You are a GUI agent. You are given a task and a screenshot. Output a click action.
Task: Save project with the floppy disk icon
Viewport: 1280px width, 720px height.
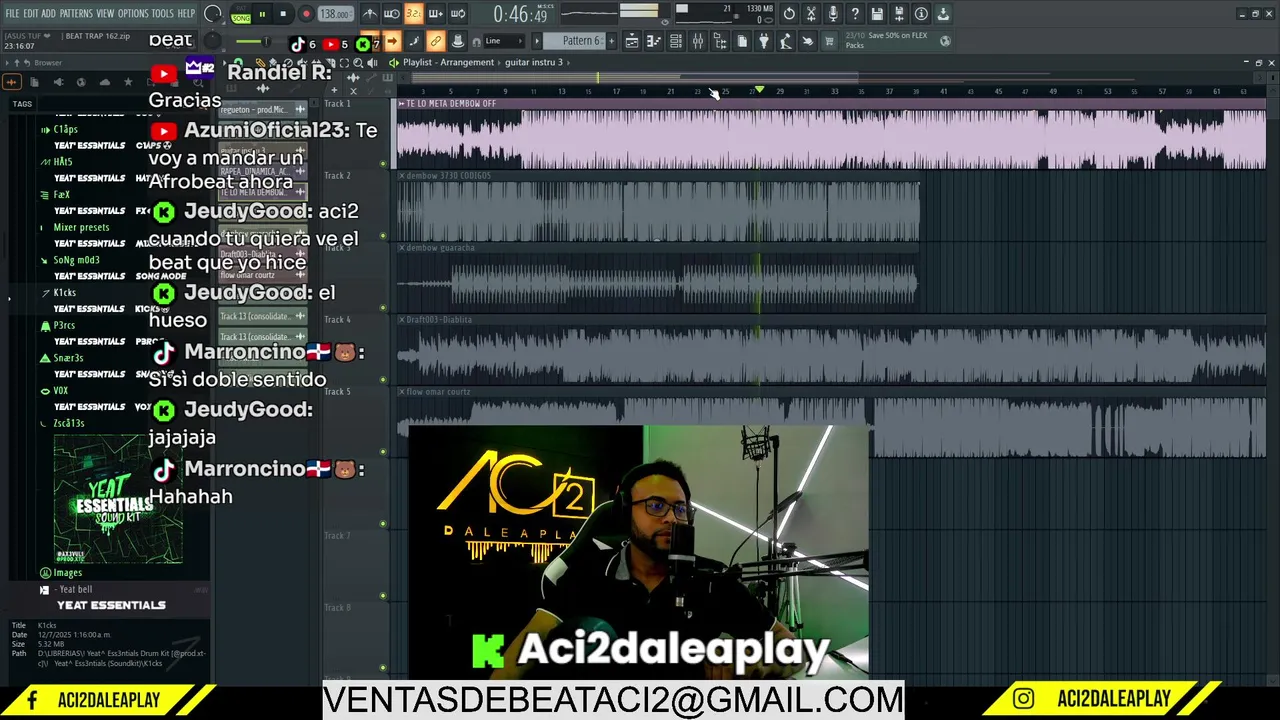tap(877, 14)
